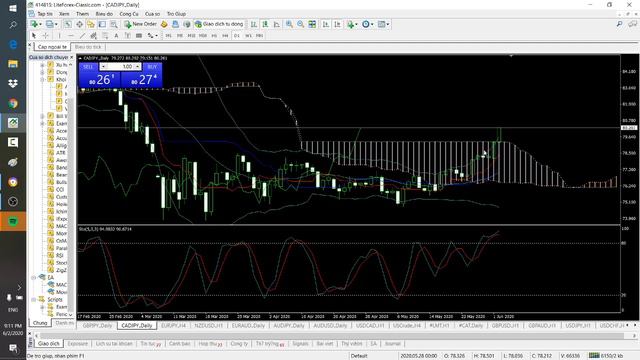Screen dimensions: 640x360
Task: Open the arrows objects dropdown
Action: pyautogui.click(x=152, y=36)
